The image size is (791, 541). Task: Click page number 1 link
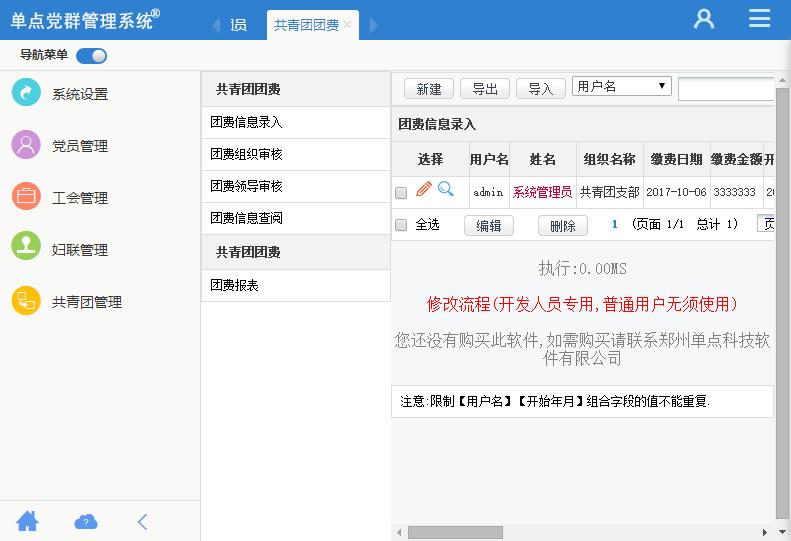(614, 224)
